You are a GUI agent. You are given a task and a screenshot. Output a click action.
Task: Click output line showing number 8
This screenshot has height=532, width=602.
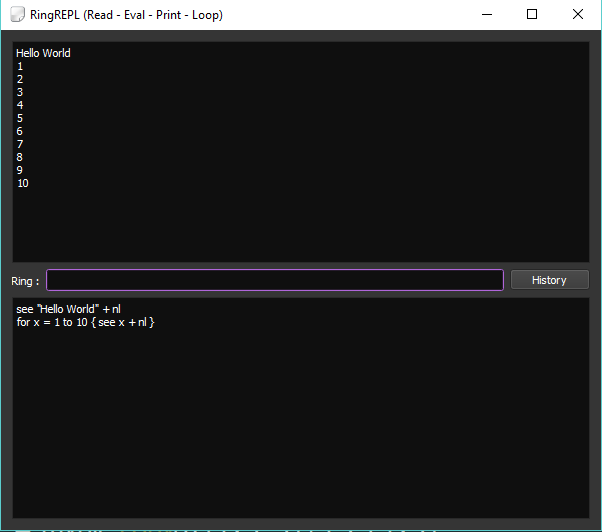pyautogui.click(x=20, y=157)
